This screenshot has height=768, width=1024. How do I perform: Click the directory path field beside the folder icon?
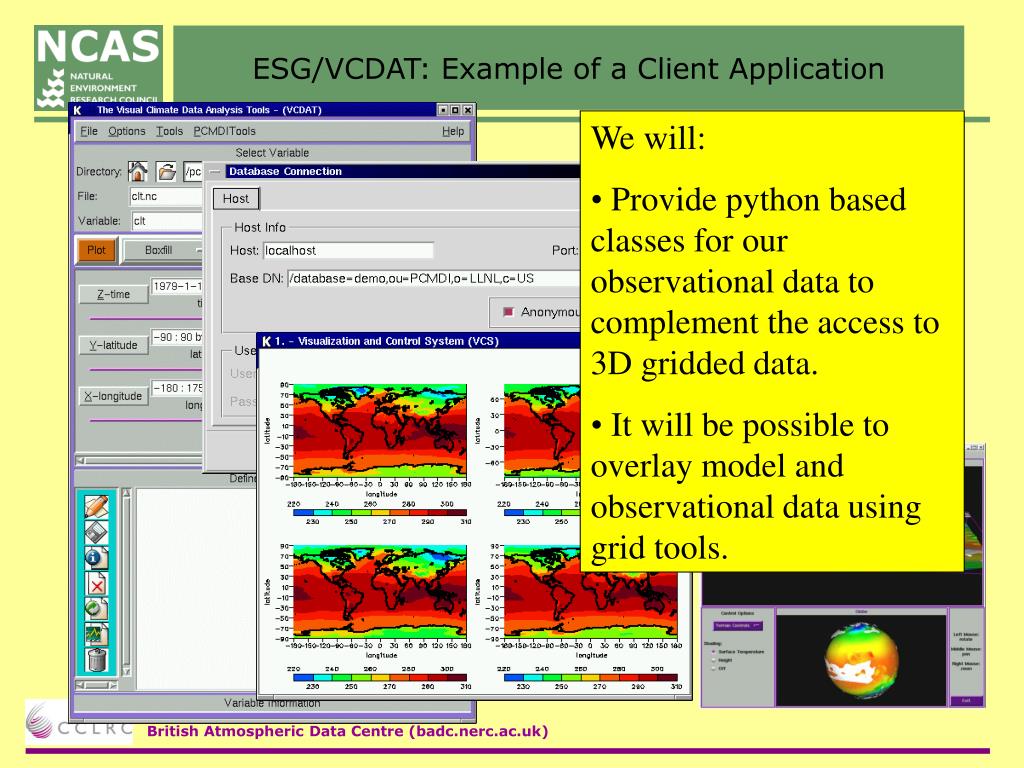[193, 172]
